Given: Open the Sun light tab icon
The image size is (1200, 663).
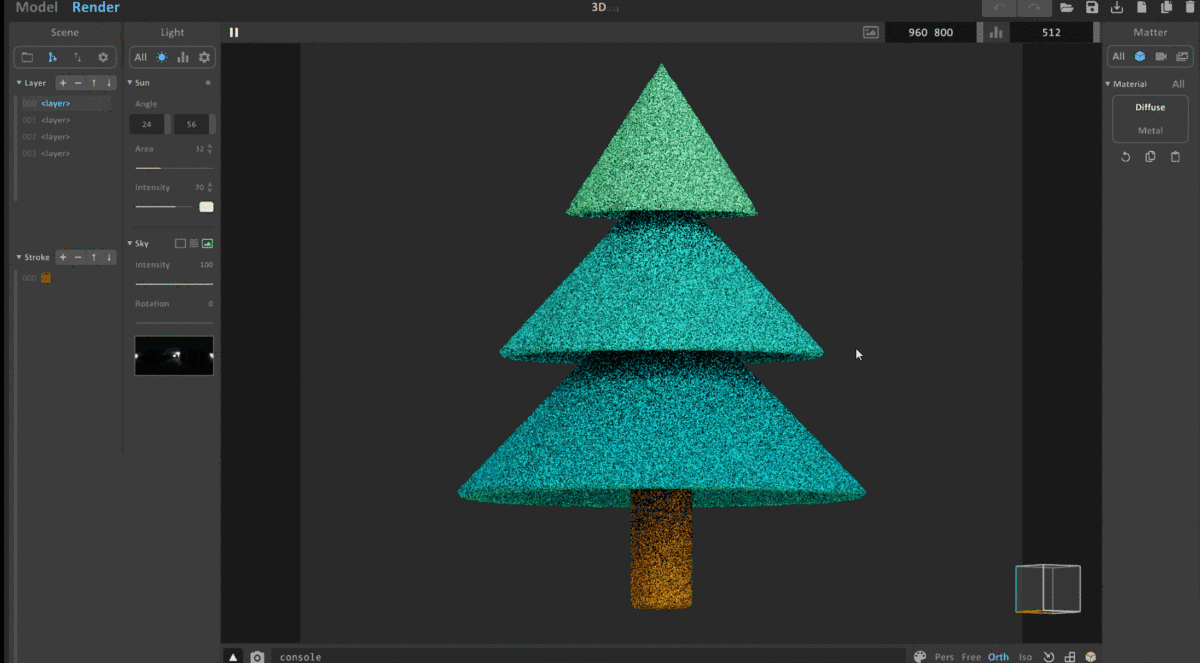Looking at the screenshot, I should (x=162, y=58).
